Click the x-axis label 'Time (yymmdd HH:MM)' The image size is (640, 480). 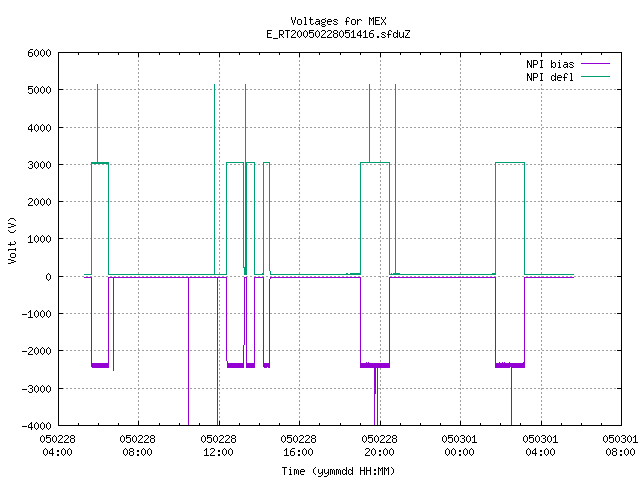(x=338, y=471)
